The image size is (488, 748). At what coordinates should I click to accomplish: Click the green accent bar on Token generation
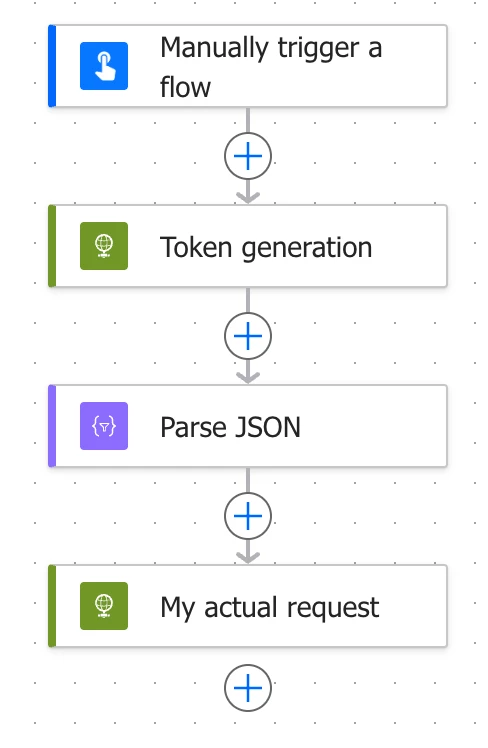tap(52, 246)
